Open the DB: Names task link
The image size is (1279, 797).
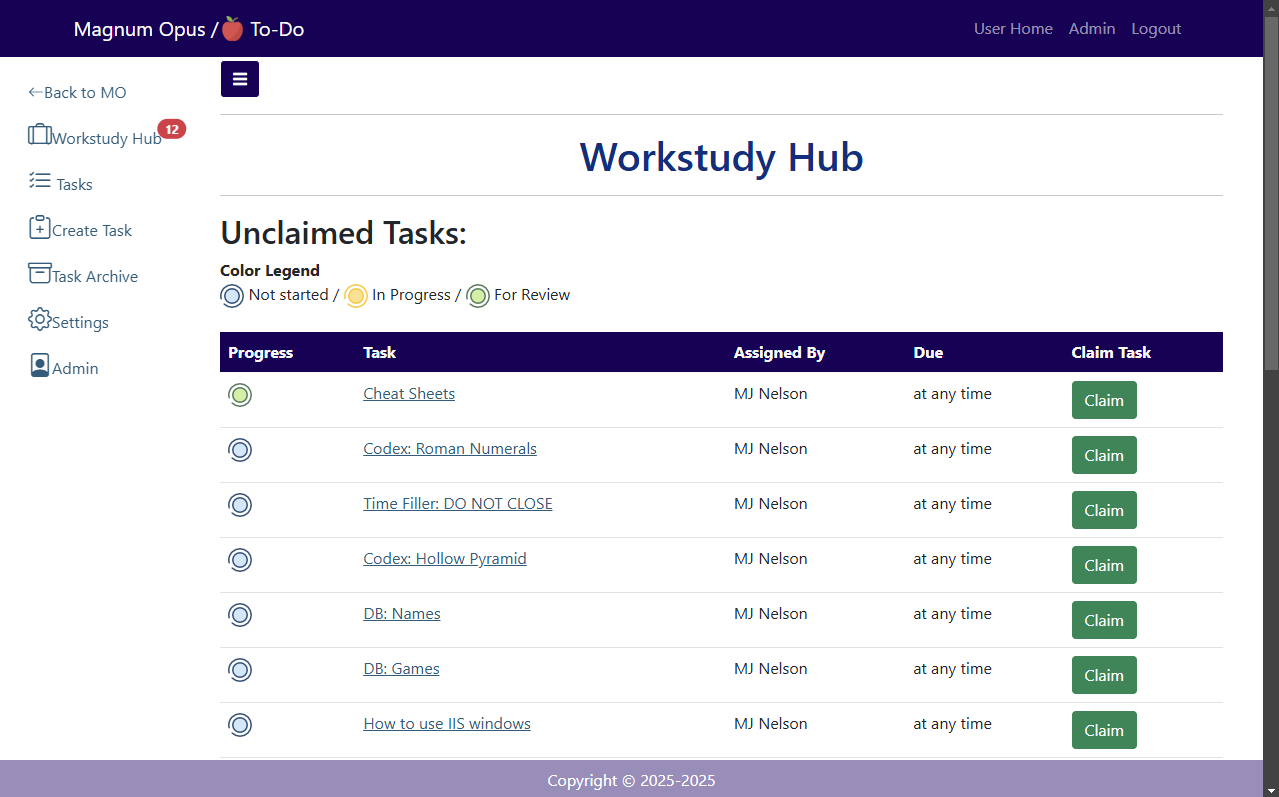[x=402, y=614]
